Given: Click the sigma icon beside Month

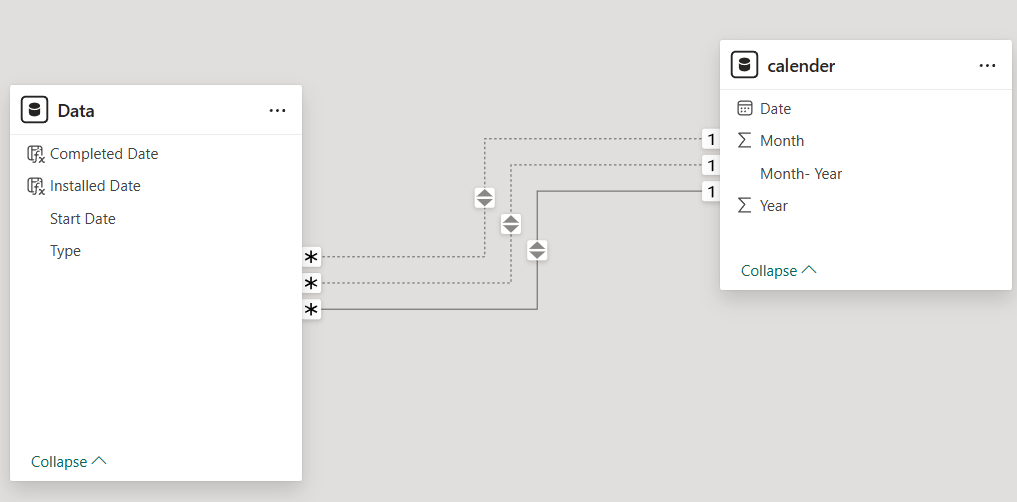Looking at the screenshot, I should 745,141.
